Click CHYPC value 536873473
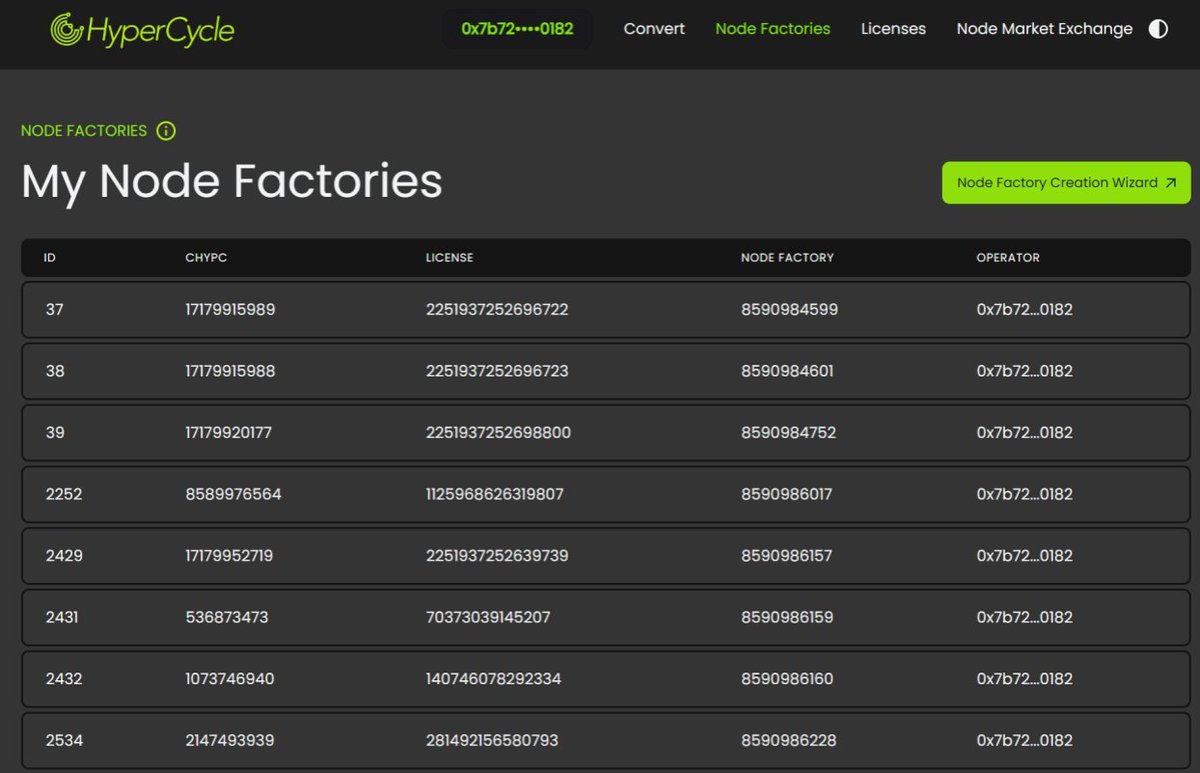Viewport: 1200px width, 773px height. coord(227,618)
